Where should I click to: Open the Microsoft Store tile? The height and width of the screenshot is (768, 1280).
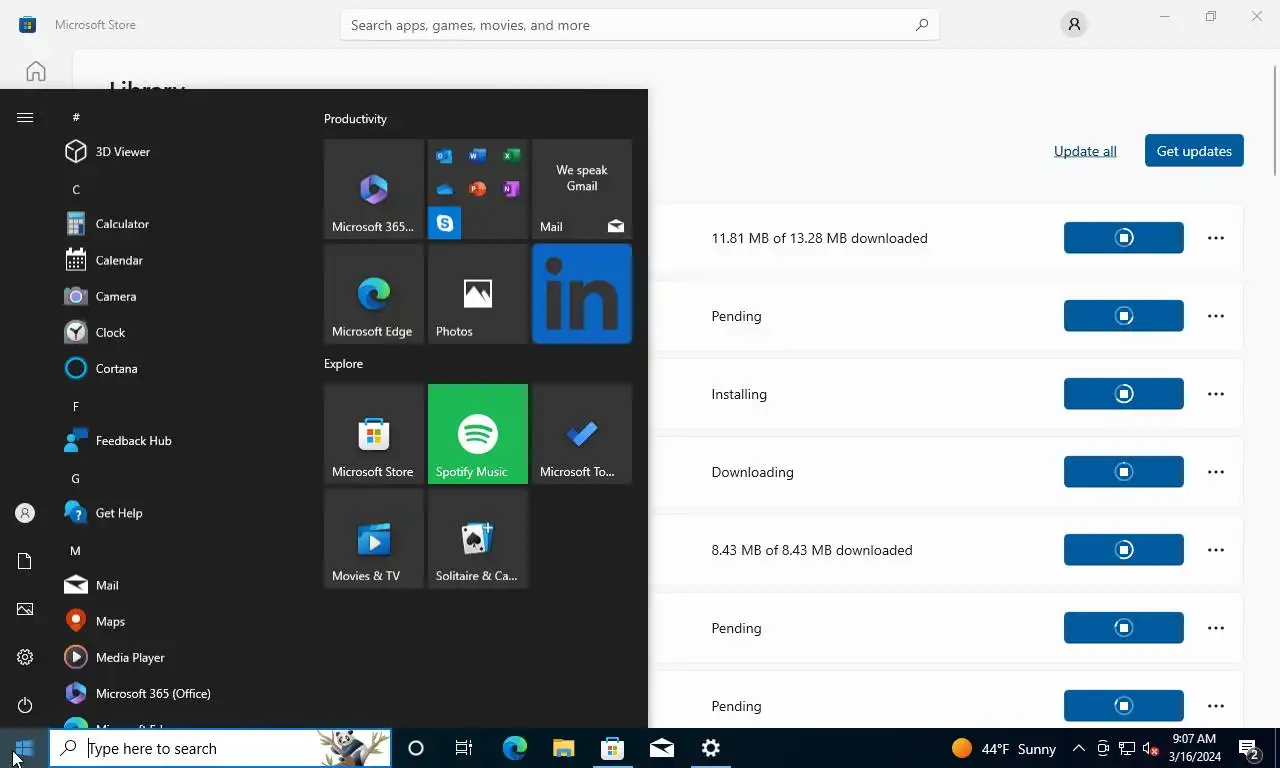pos(374,434)
